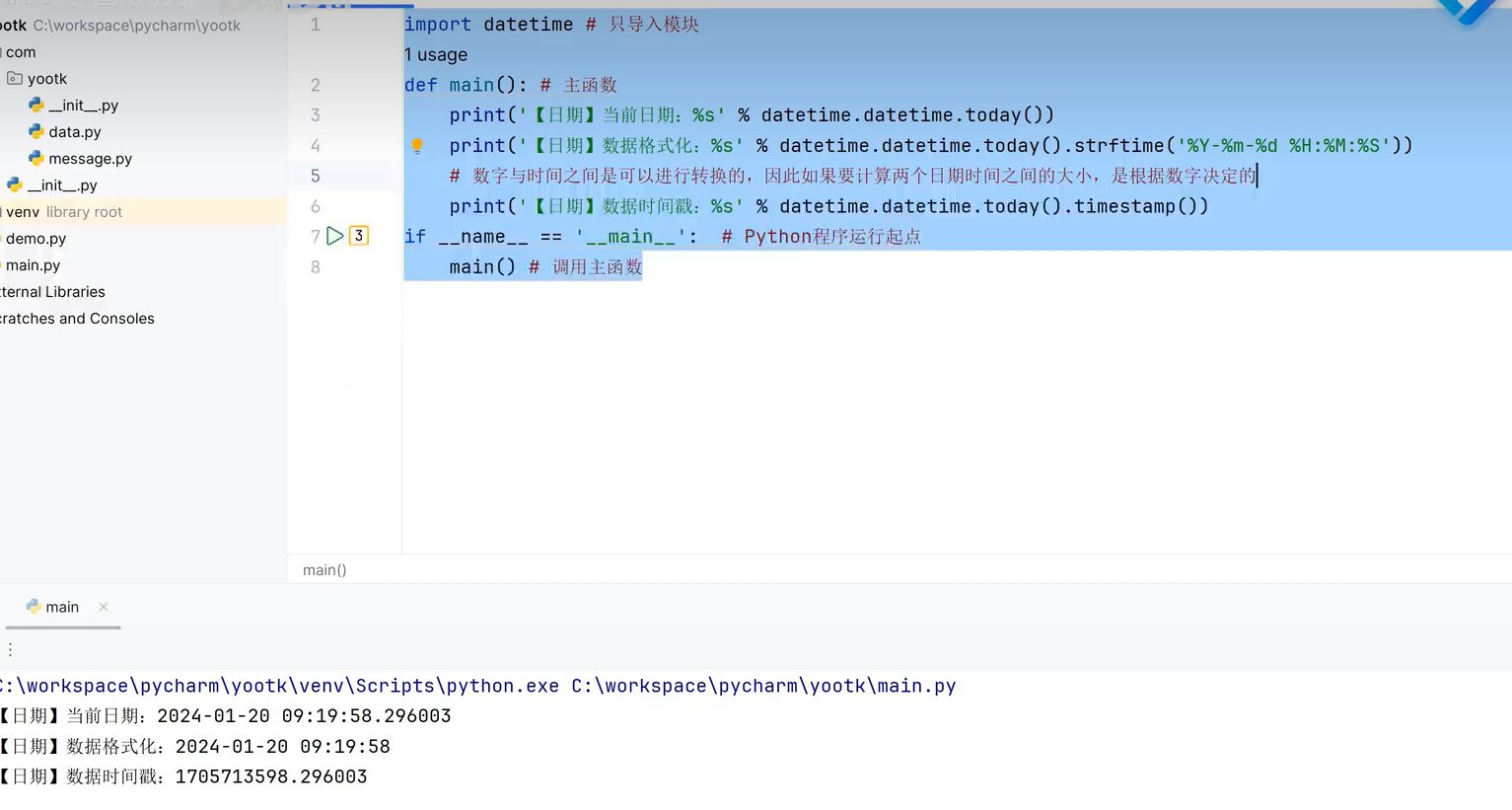The height and width of the screenshot is (810, 1512).
Task: Click the Python icon on the main run tab
Action: tap(34, 607)
